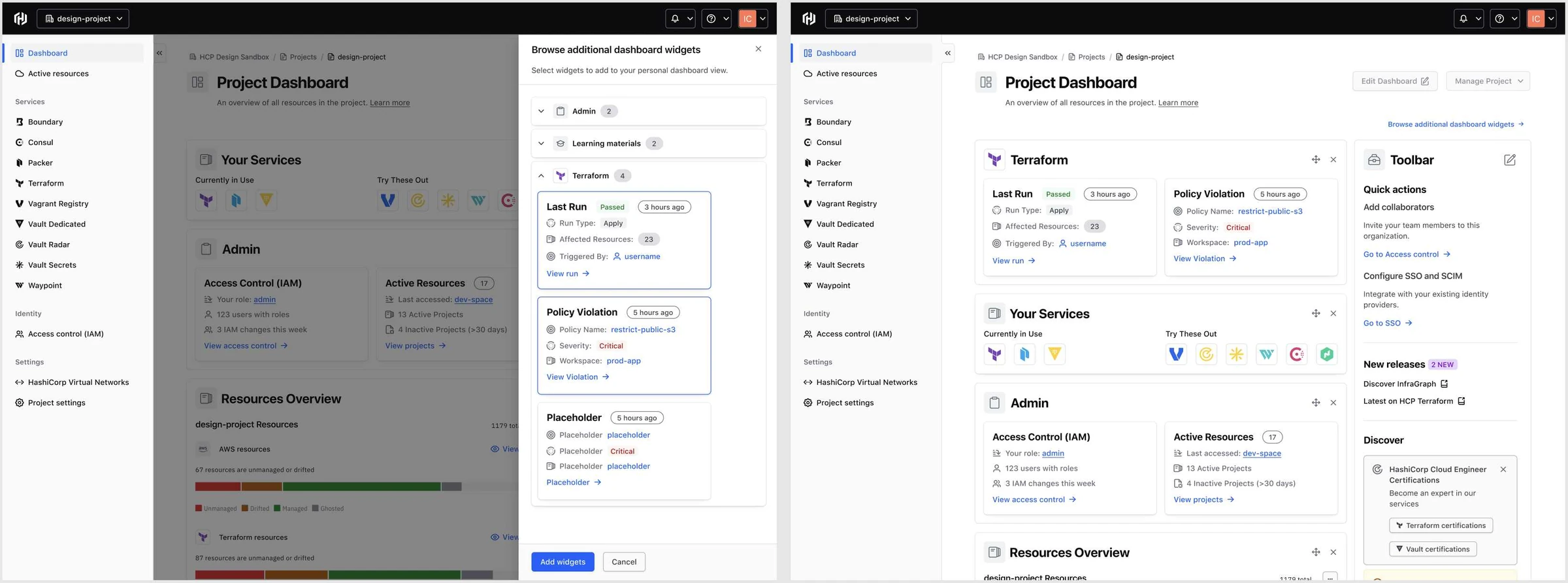Select the Placeholder widget card in the panel
The width and height of the screenshot is (1568, 583).
pos(624,451)
